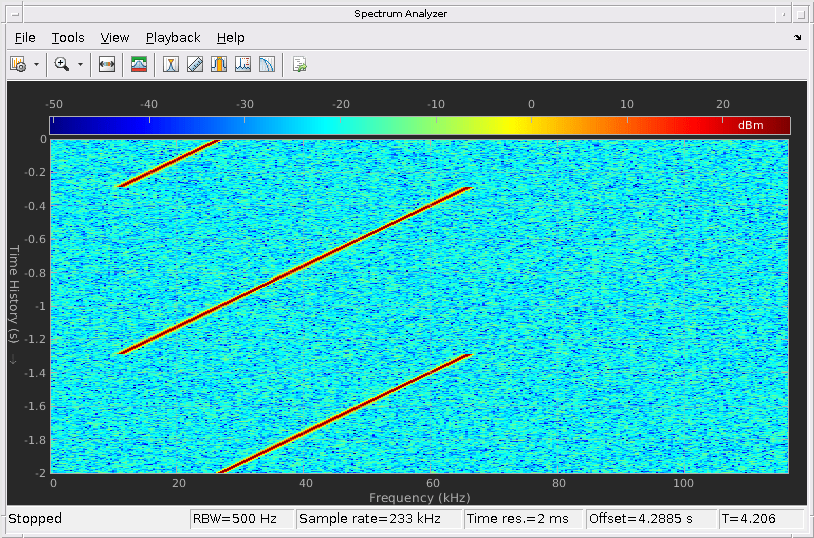Click the T=4.206 status entry
814x538 pixels.
click(x=762, y=518)
